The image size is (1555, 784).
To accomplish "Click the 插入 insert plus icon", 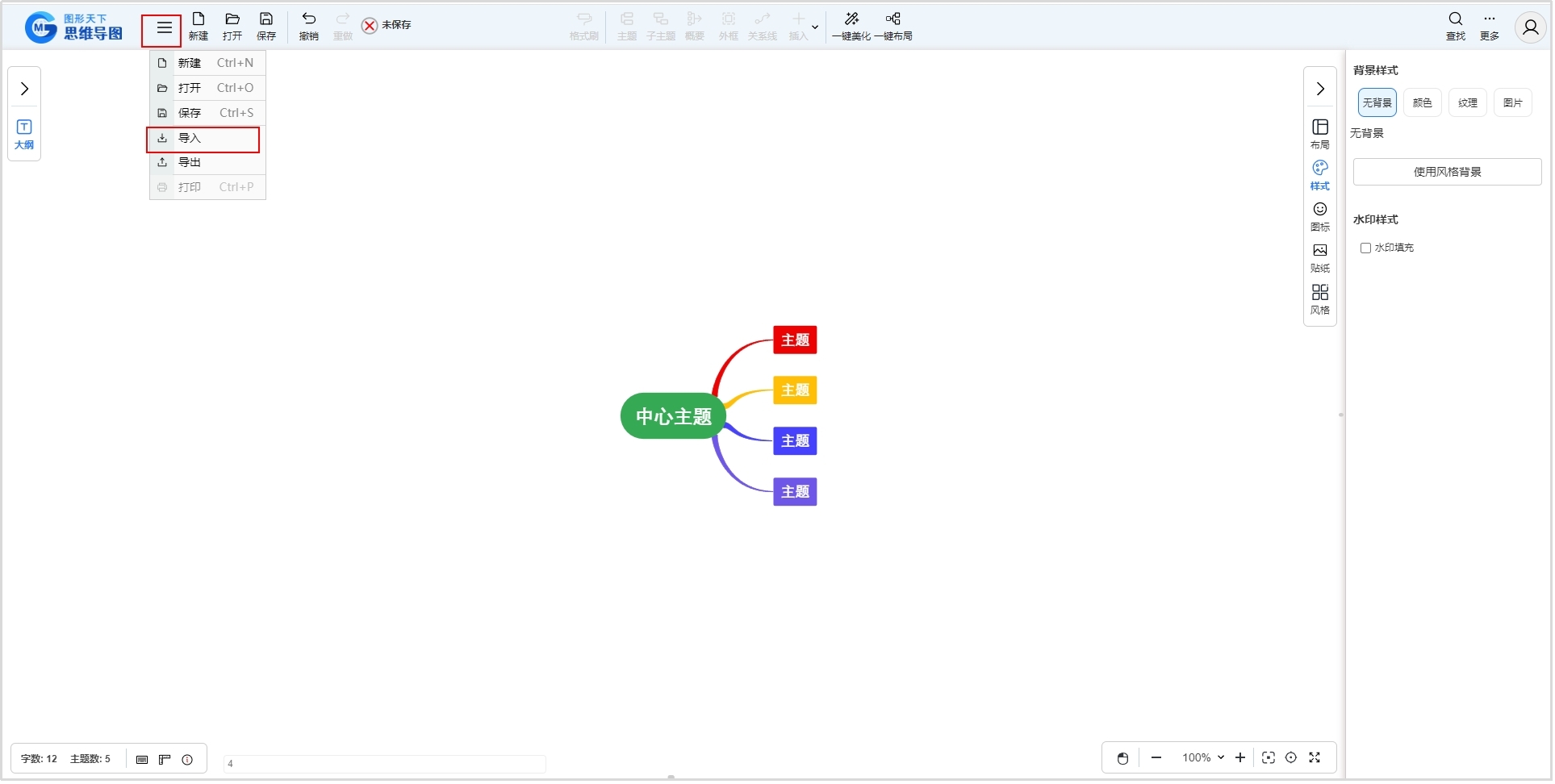I will [798, 27].
